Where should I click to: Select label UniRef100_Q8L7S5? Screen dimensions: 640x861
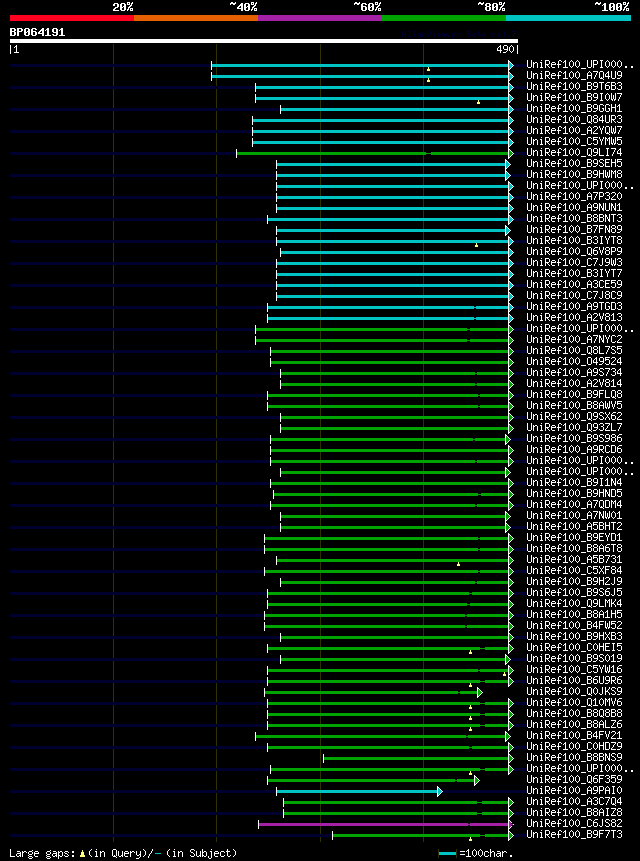pos(574,350)
